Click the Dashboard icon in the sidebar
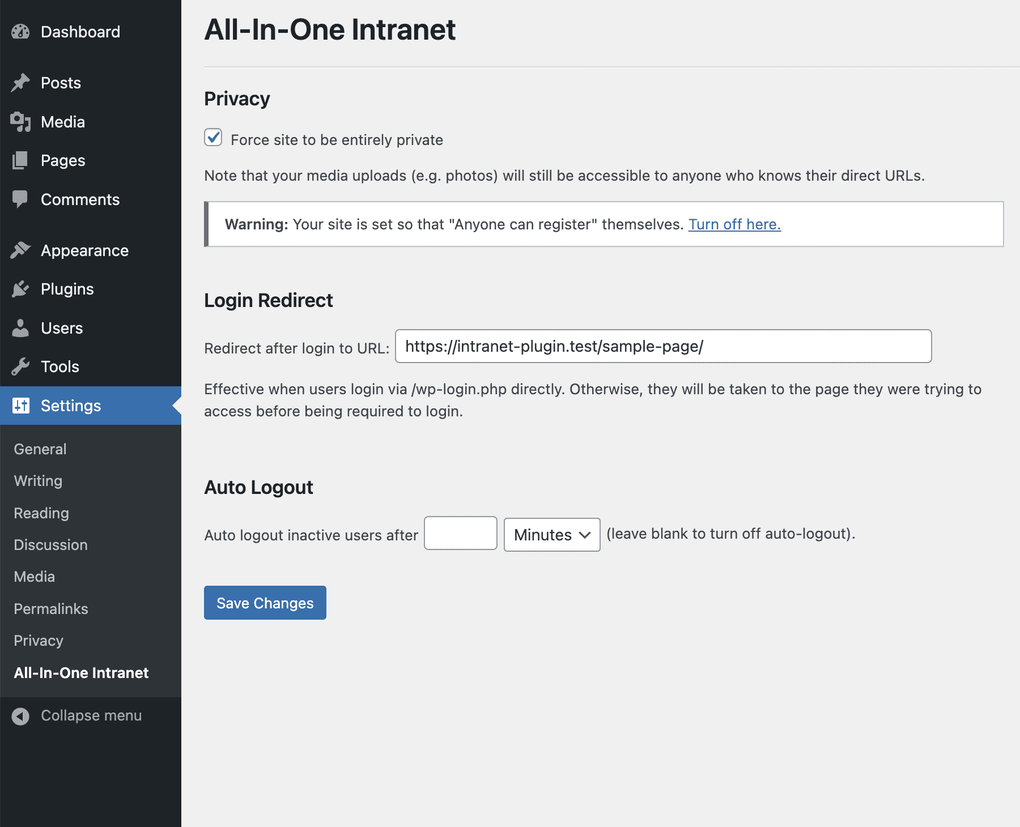Screen dimensions: 1020x827 (20, 31)
